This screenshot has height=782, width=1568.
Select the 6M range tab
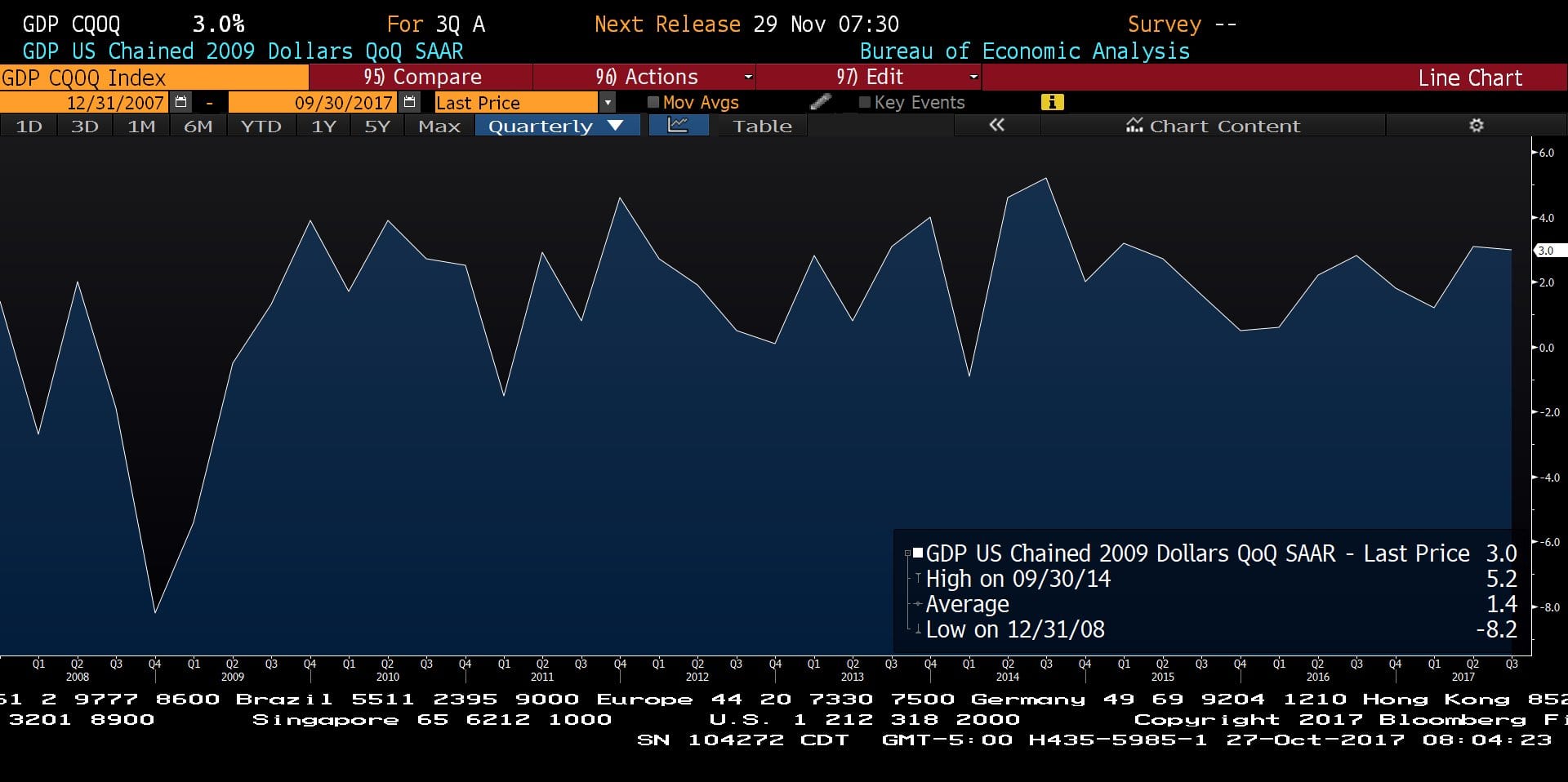coord(198,126)
